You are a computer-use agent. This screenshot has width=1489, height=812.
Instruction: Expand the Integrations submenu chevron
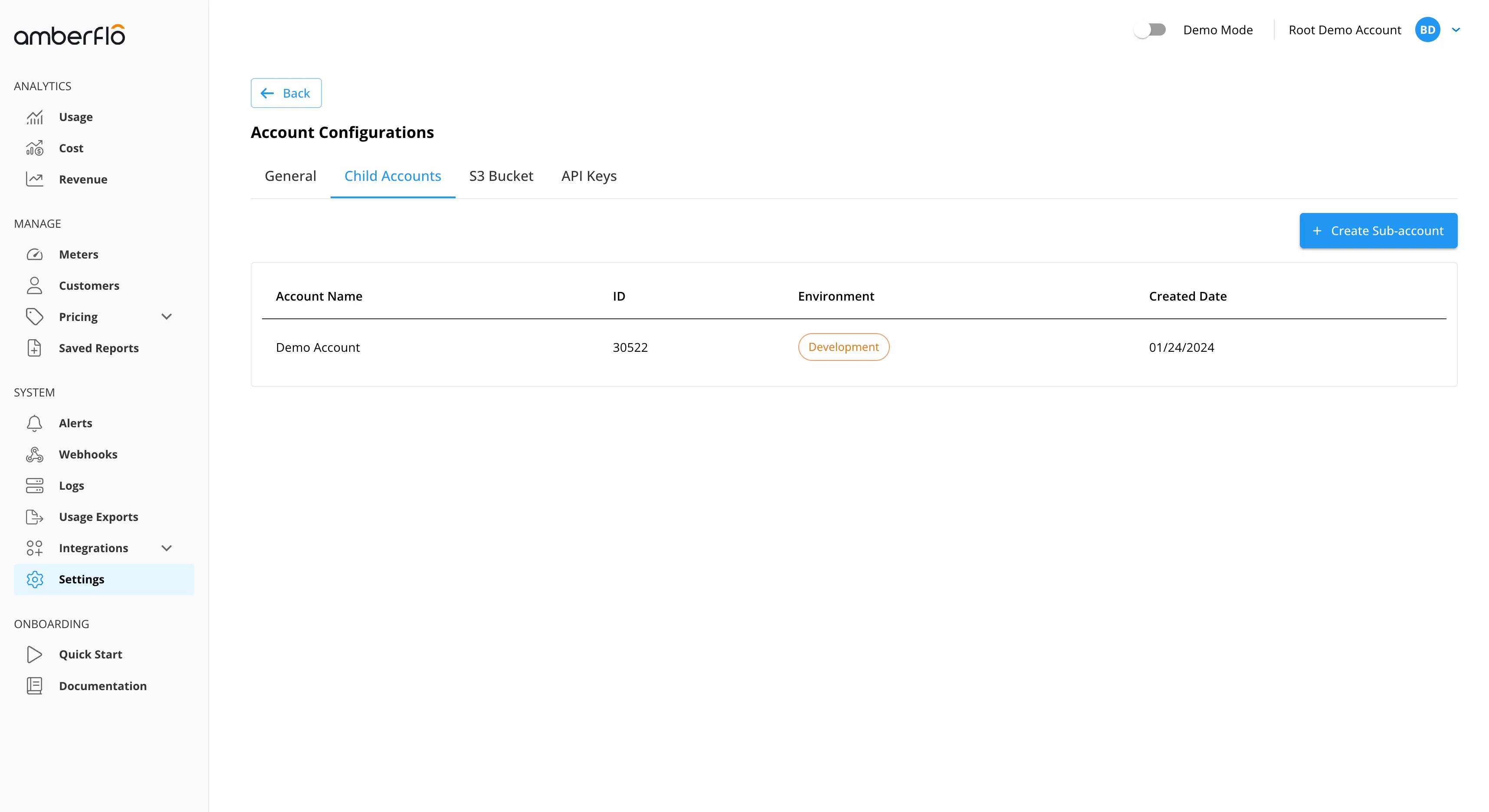[167, 548]
